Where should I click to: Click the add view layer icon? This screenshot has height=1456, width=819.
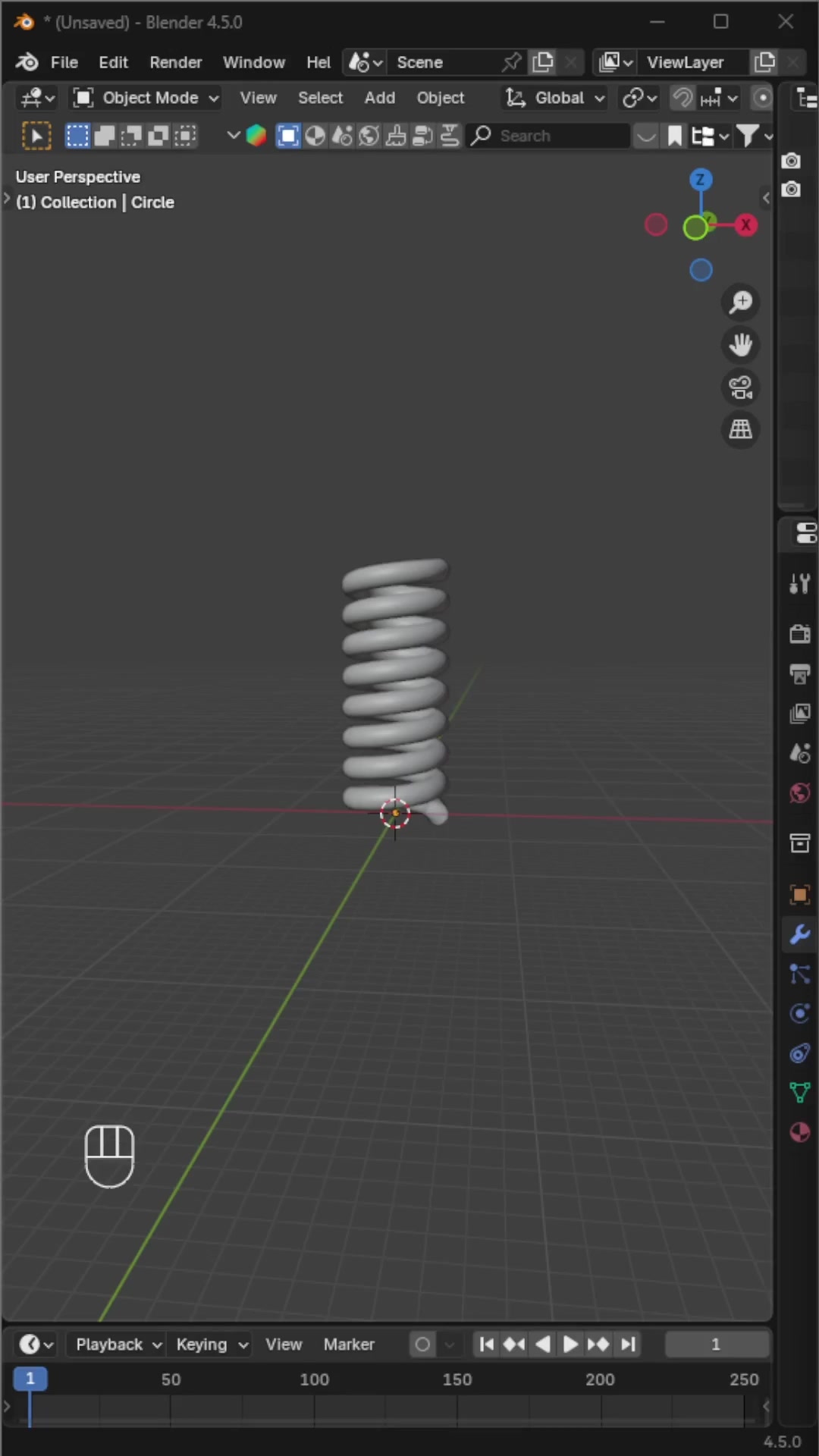[765, 62]
